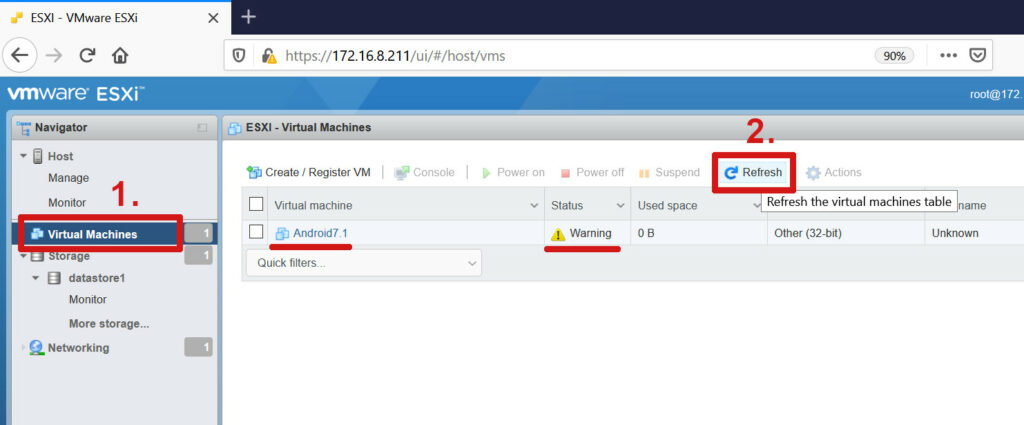This screenshot has width=1024, height=425.
Task: Collapse the Host tree node
Action: click(24, 156)
